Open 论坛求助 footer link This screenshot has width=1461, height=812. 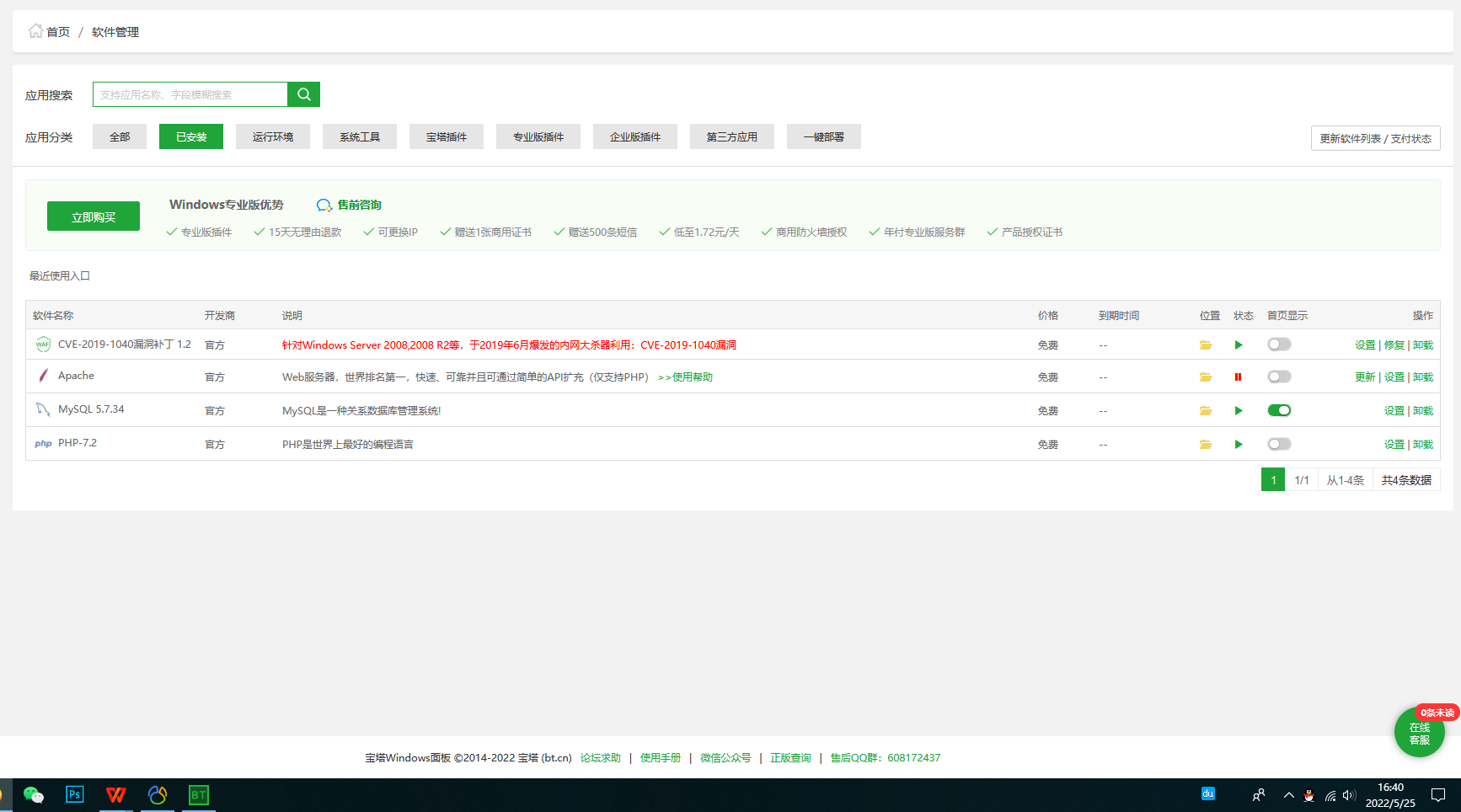click(x=600, y=758)
